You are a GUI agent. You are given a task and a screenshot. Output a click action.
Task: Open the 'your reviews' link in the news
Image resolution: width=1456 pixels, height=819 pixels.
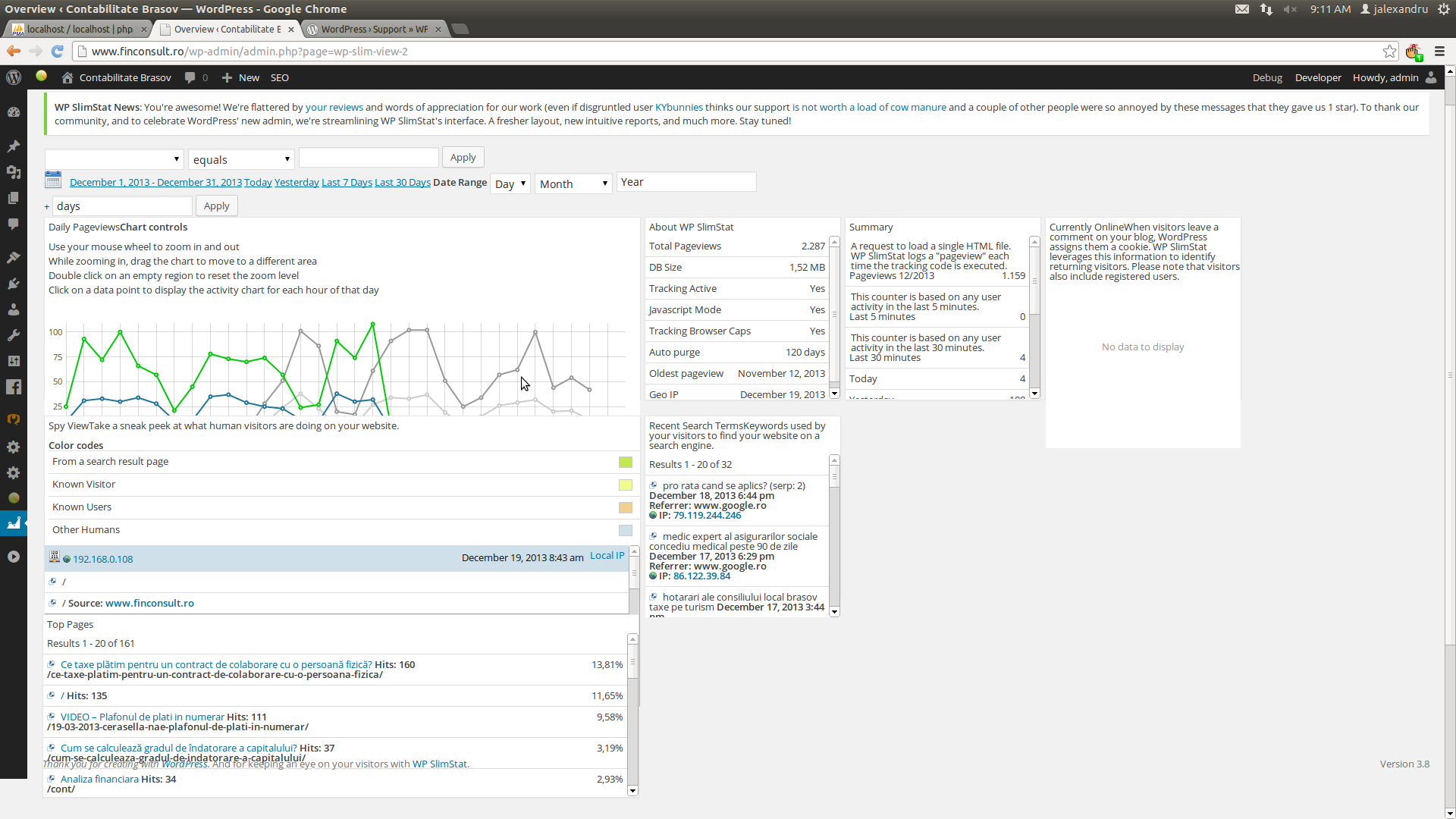coord(334,107)
